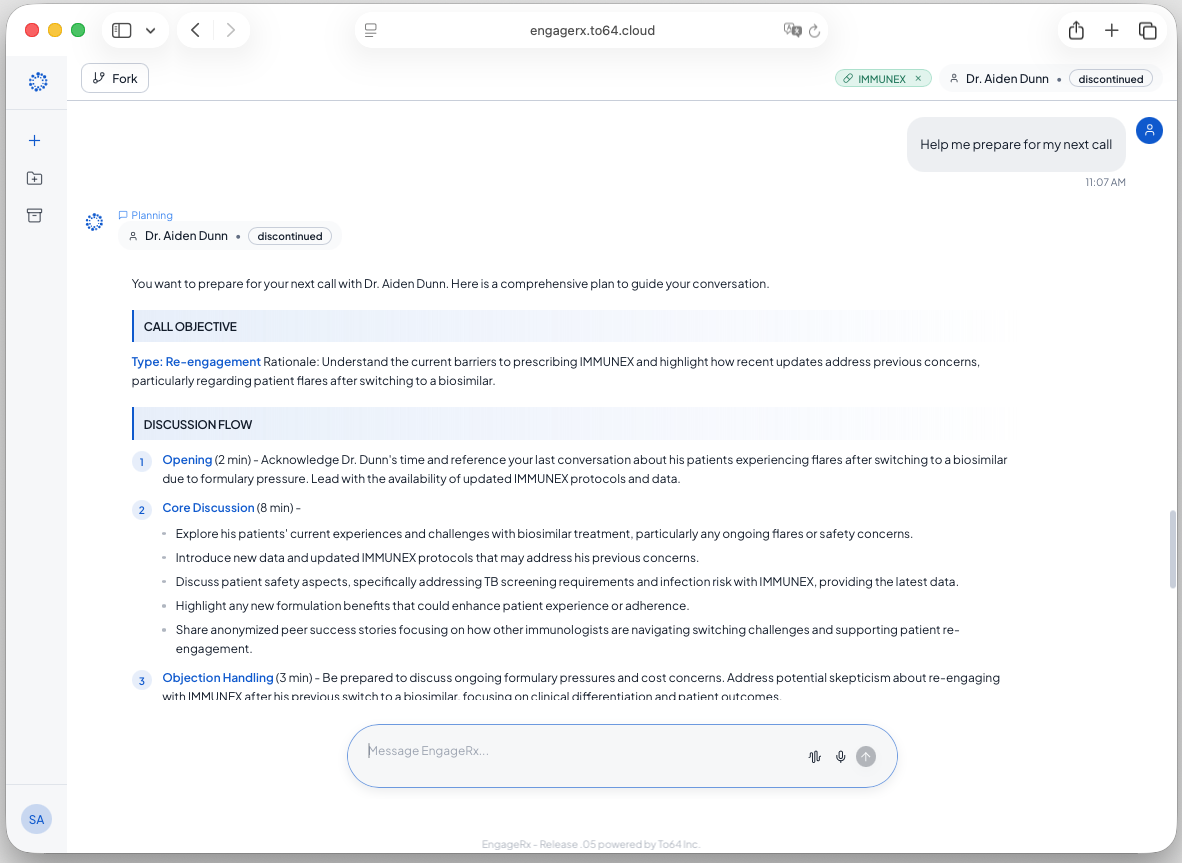Click the Core Discussion step link

[208, 508]
